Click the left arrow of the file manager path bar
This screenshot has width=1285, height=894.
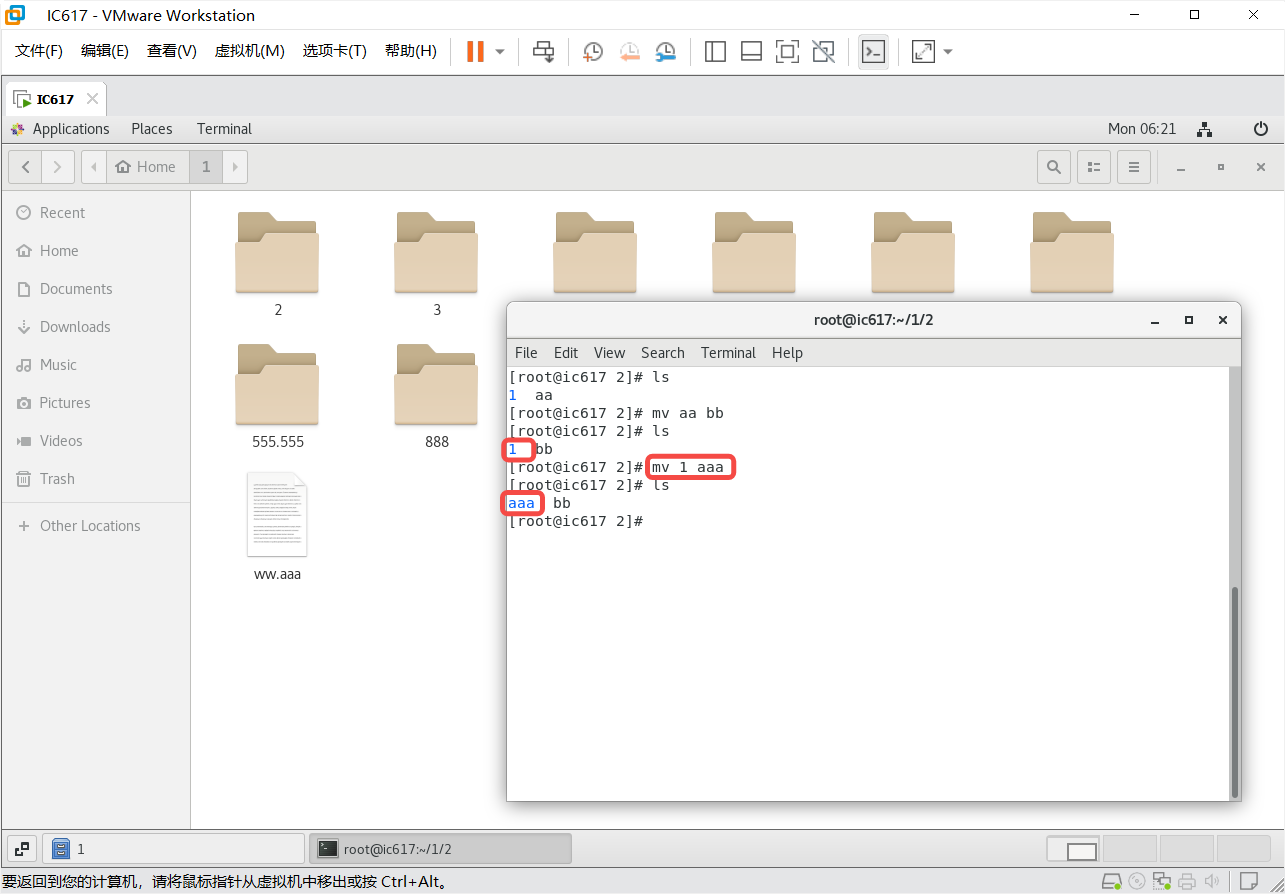tap(93, 167)
